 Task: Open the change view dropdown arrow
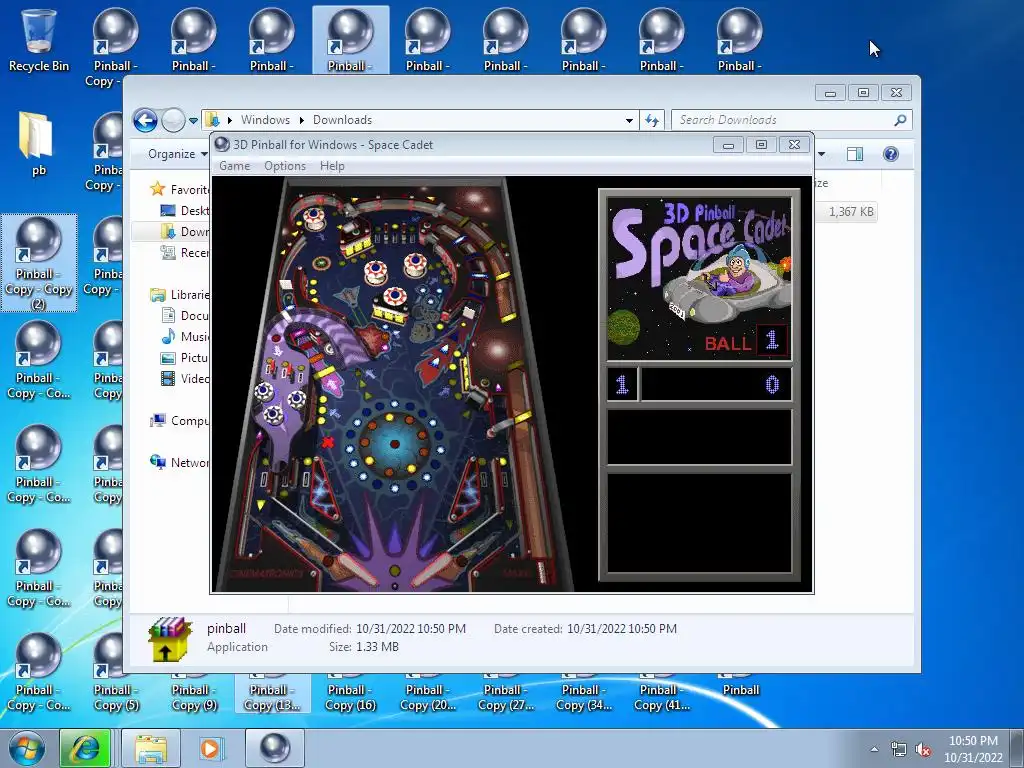tap(822, 154)
